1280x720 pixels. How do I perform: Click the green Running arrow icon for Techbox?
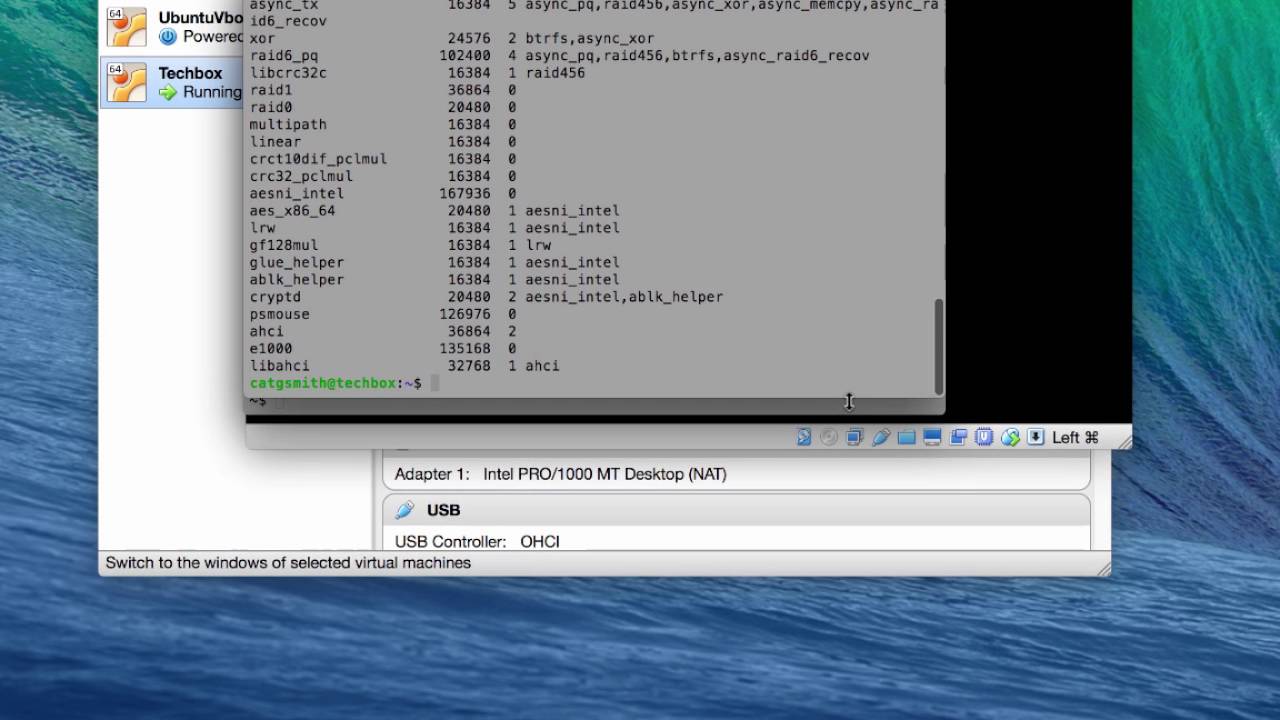[167, 92]
